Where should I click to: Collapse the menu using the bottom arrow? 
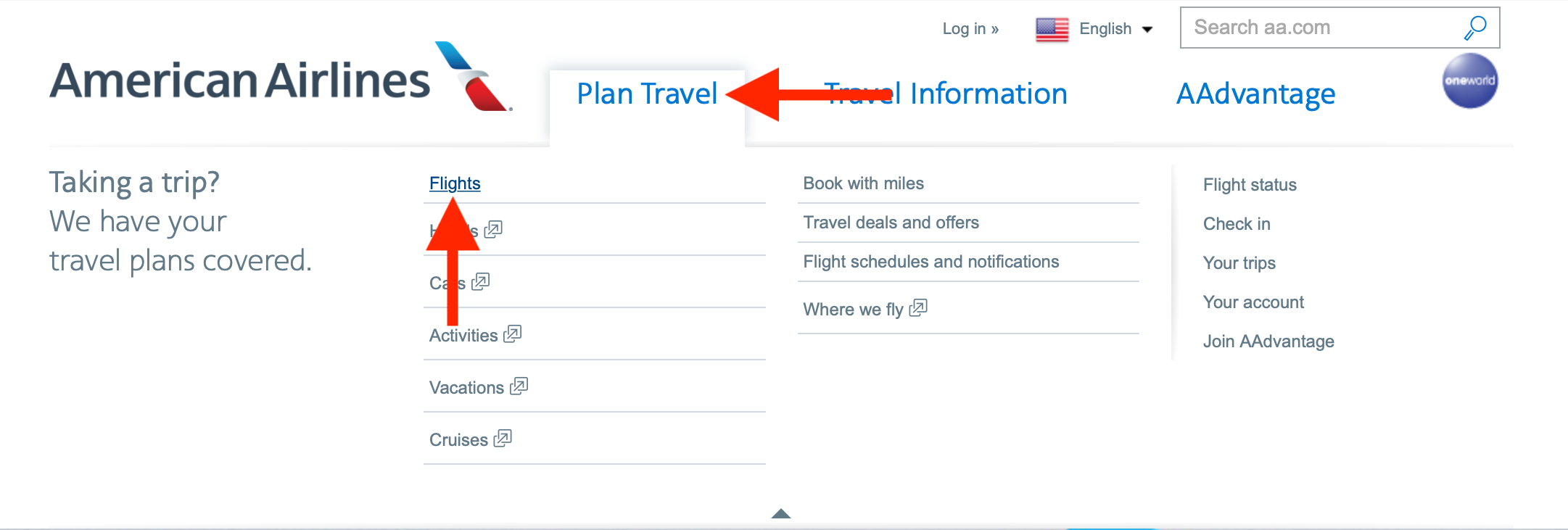(x=781, y=513)
